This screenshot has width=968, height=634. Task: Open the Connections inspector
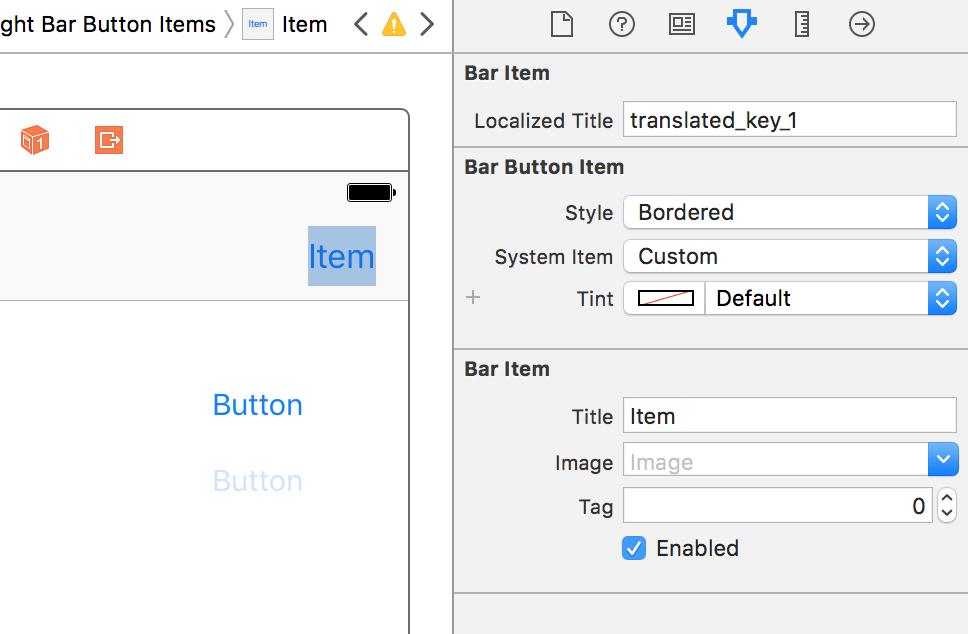click(x=861, y=26)
